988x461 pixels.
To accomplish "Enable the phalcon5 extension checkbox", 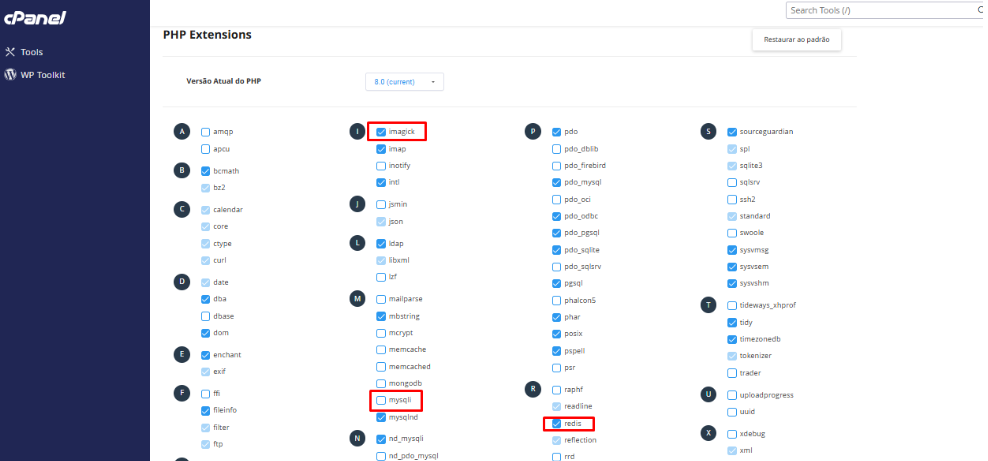I will click(x=556, y=300).
